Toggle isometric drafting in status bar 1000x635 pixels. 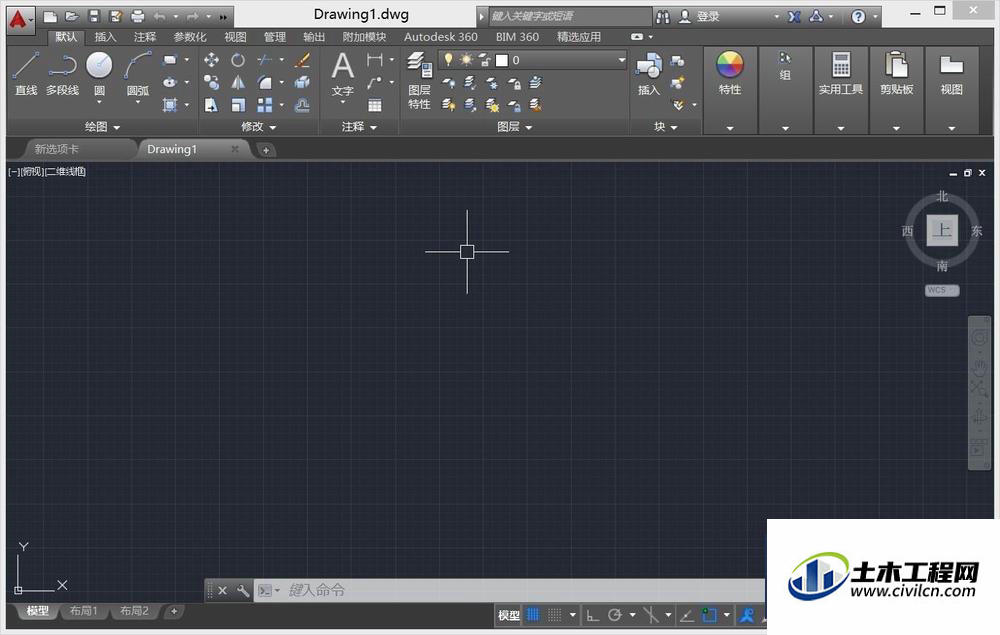point(651,615)
